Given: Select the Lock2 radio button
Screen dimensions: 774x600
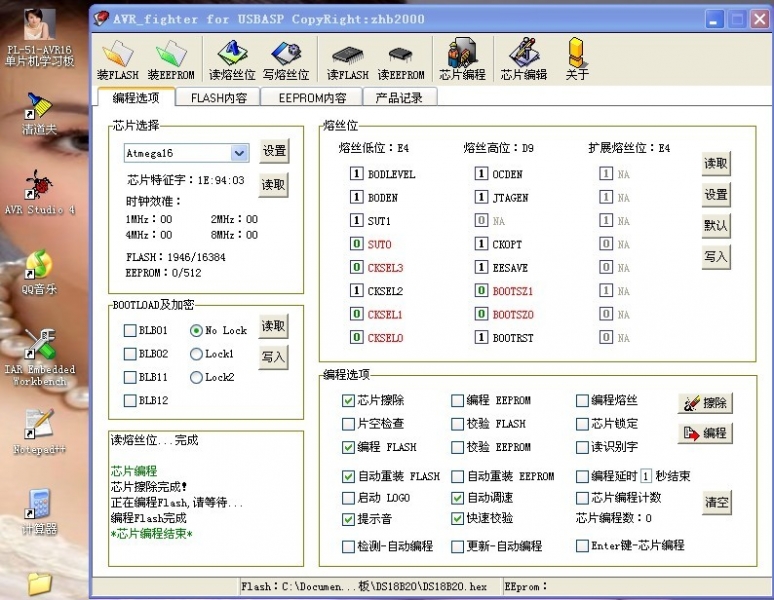Looking at the screenshot, I should tap(196, 377).
